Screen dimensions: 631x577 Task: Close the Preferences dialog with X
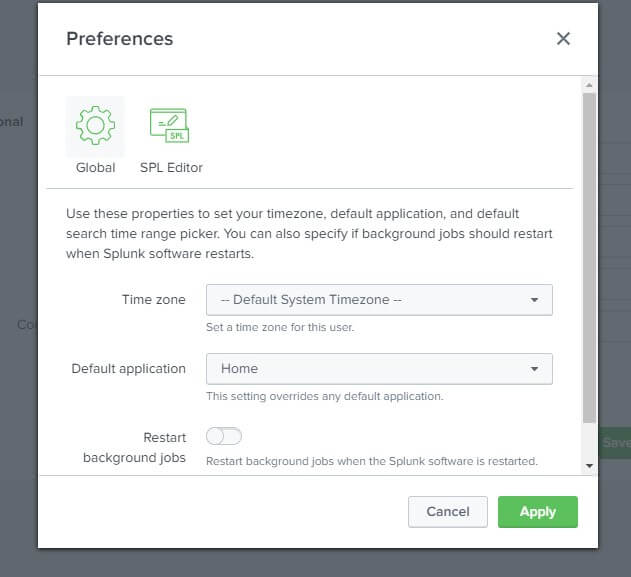click(x=563, y=39)
